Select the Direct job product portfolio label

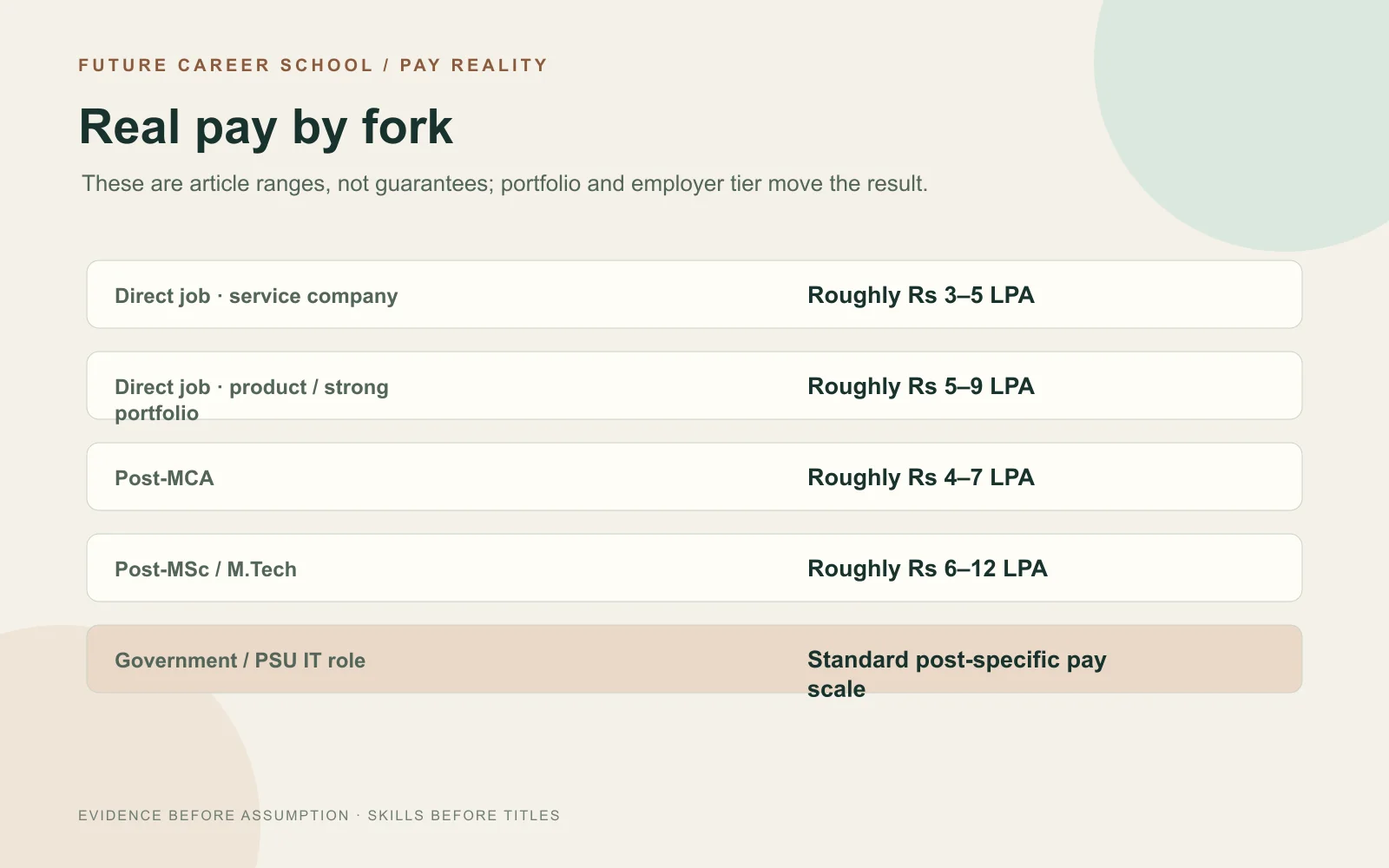point(252,400)
